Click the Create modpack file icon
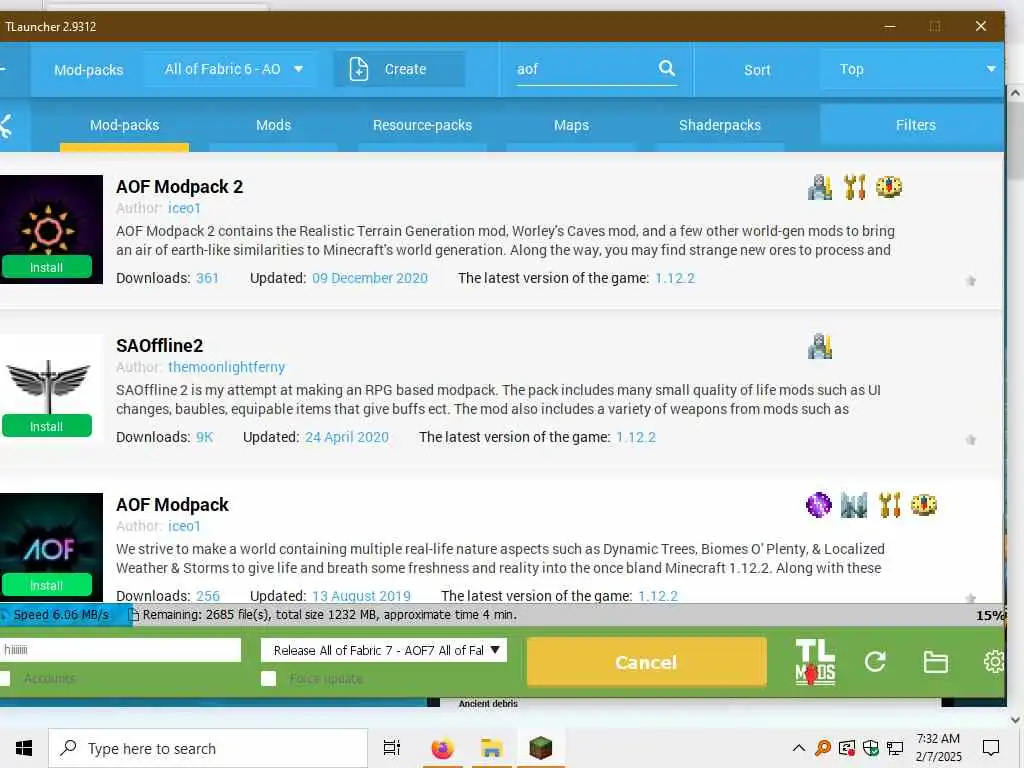Viewport: 1024px width, 768px height. click(x=359, y=69)
